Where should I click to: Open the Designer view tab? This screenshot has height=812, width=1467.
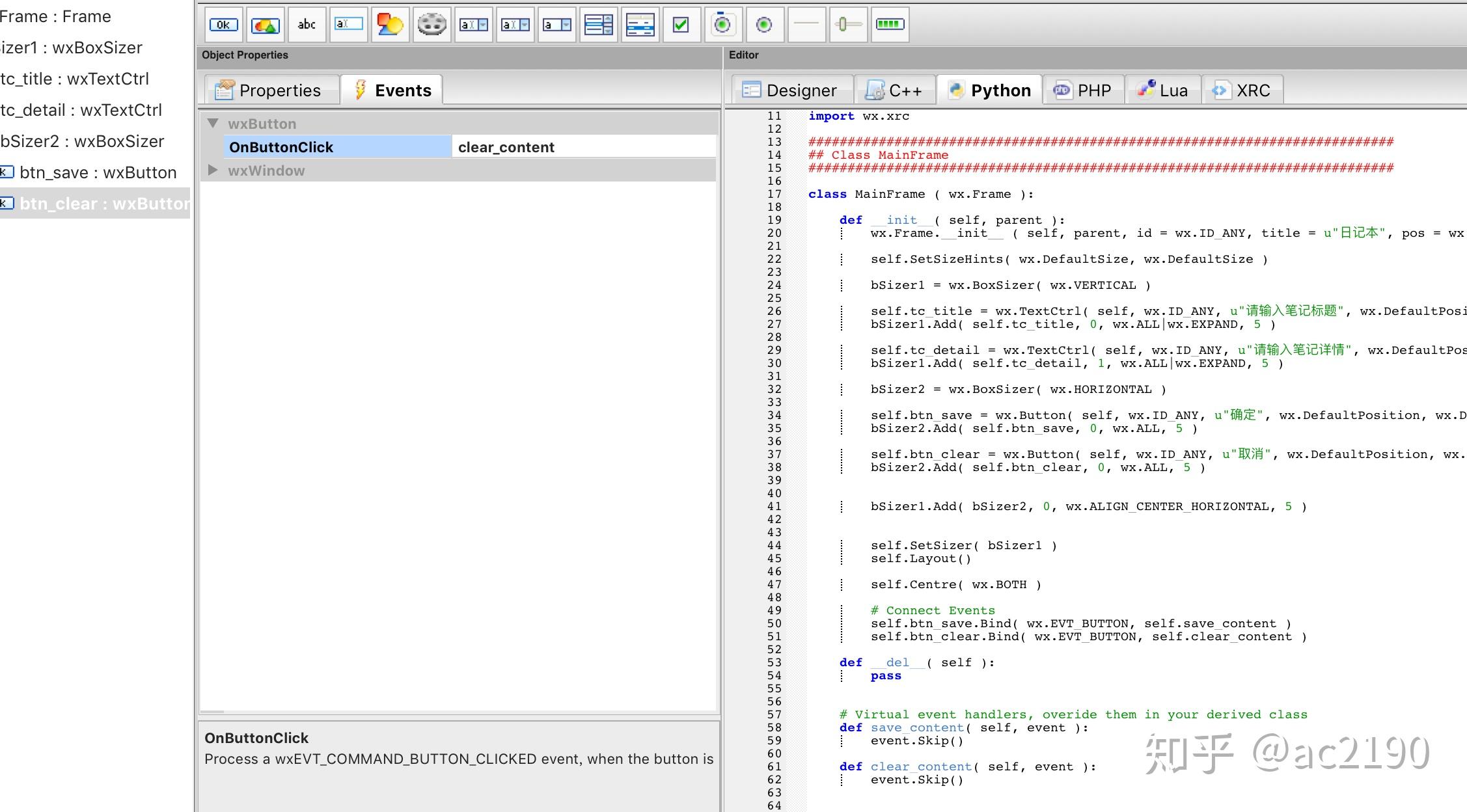[x=790, y=90]
